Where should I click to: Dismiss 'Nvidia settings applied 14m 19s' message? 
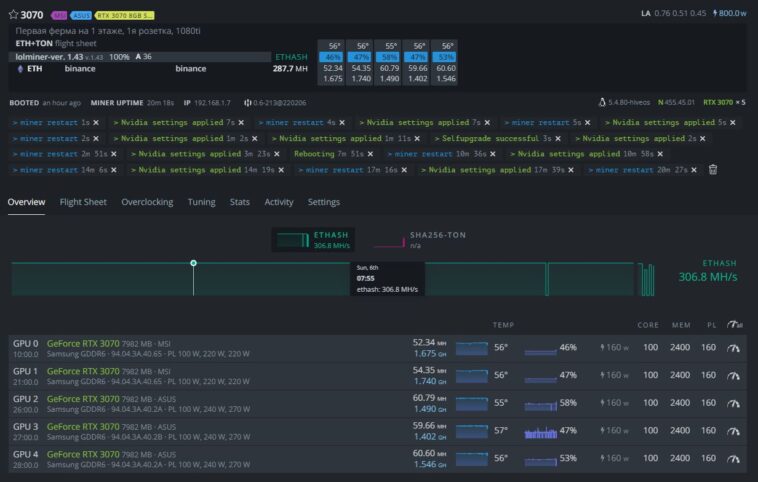281,170
